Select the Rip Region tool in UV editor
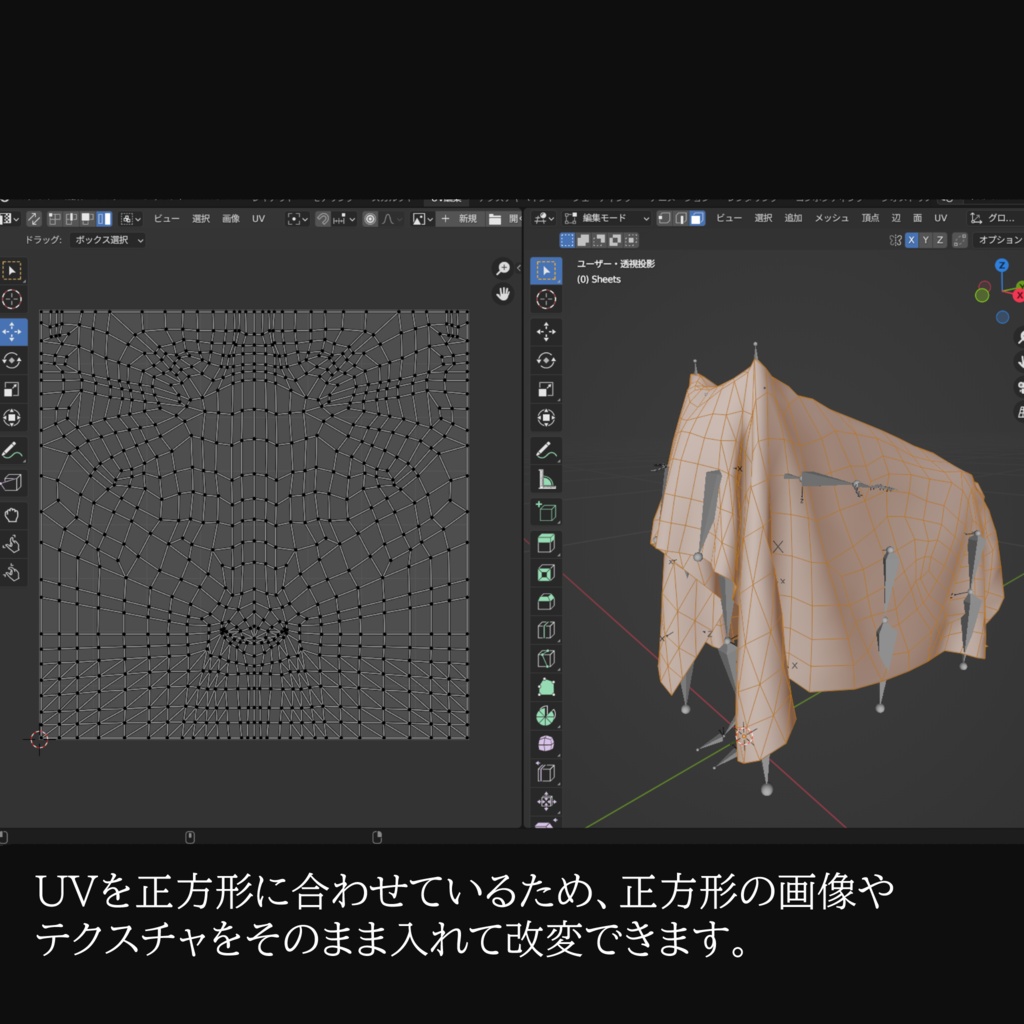The height and width of the screenshot is (1024, 1024). pos(12,483)
